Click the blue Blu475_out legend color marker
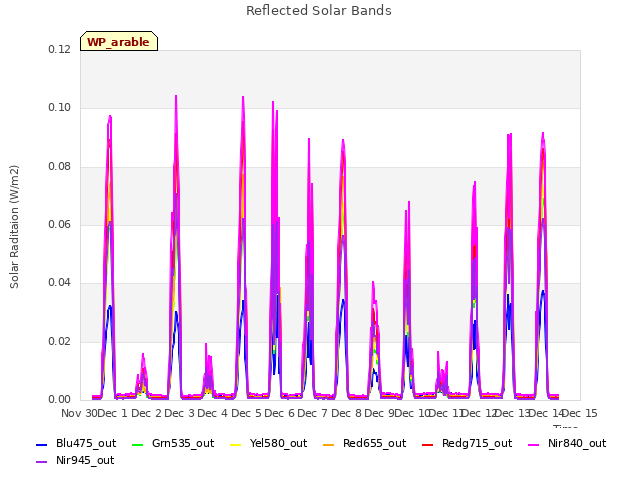 [x=42, y=444]
